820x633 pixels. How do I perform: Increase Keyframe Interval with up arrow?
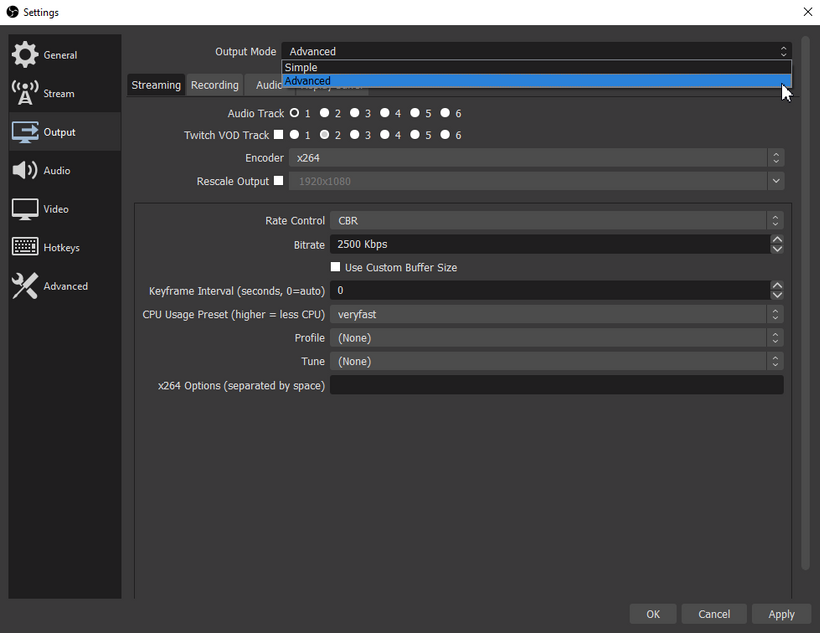coord(777,286)
